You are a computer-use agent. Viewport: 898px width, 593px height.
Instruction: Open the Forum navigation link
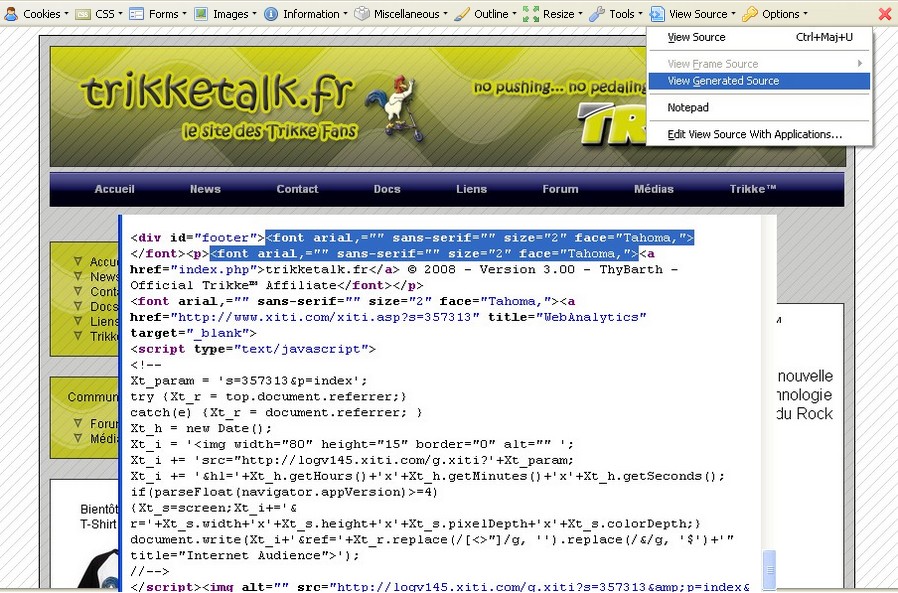[560, 189]
